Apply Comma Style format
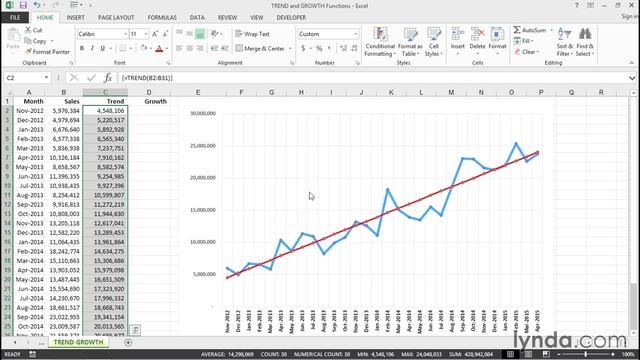Image resolution: width=640 pixels, height=360 pixels. click(x=329, y=48)
